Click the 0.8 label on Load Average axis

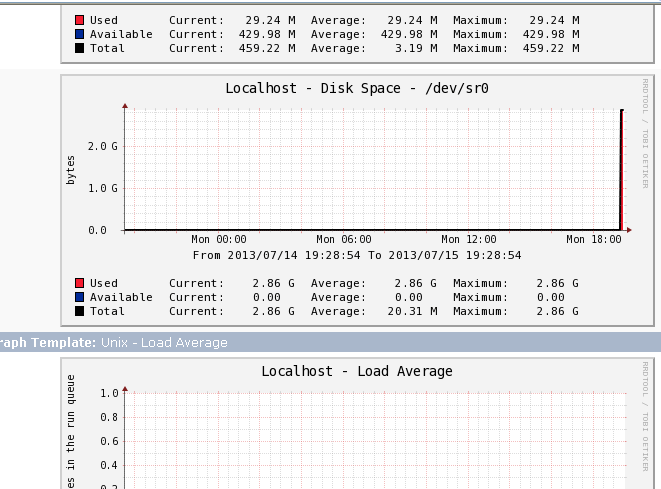click(109, 417)
